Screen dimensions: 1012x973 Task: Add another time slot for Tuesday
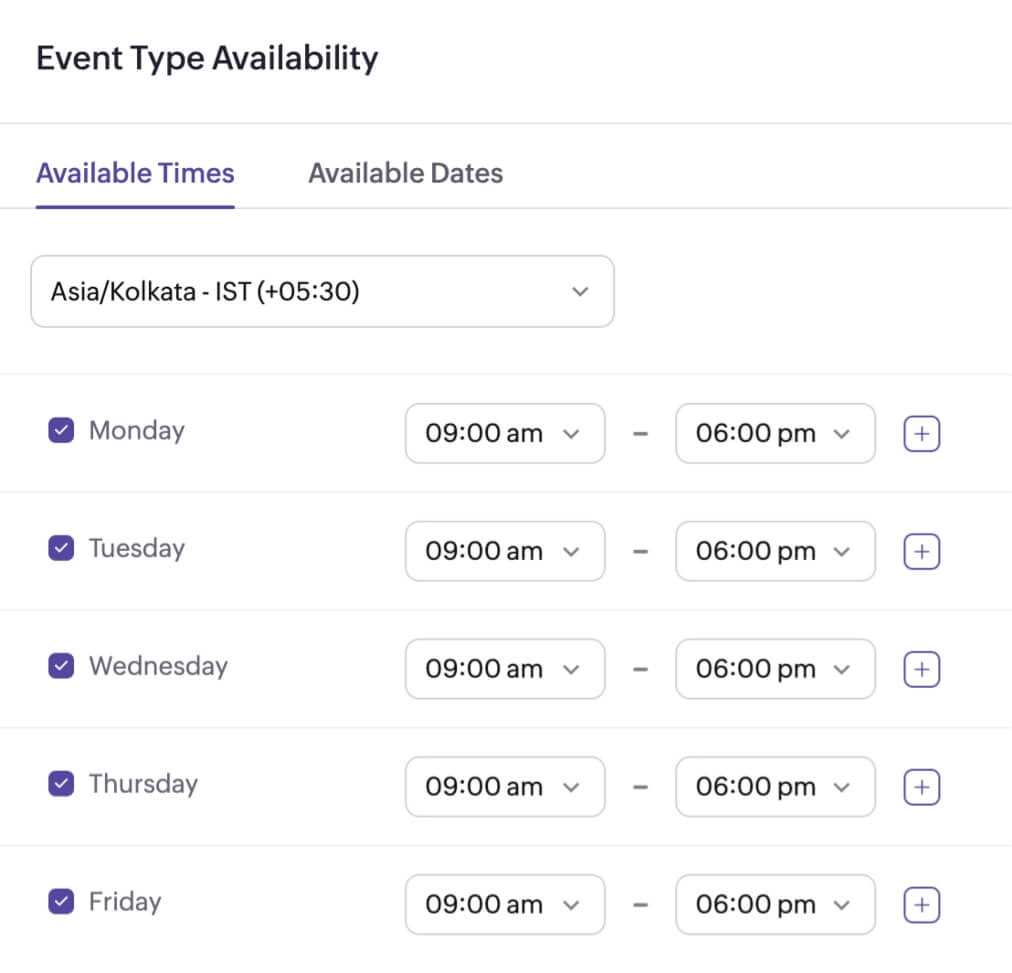(x=921, y=551)
